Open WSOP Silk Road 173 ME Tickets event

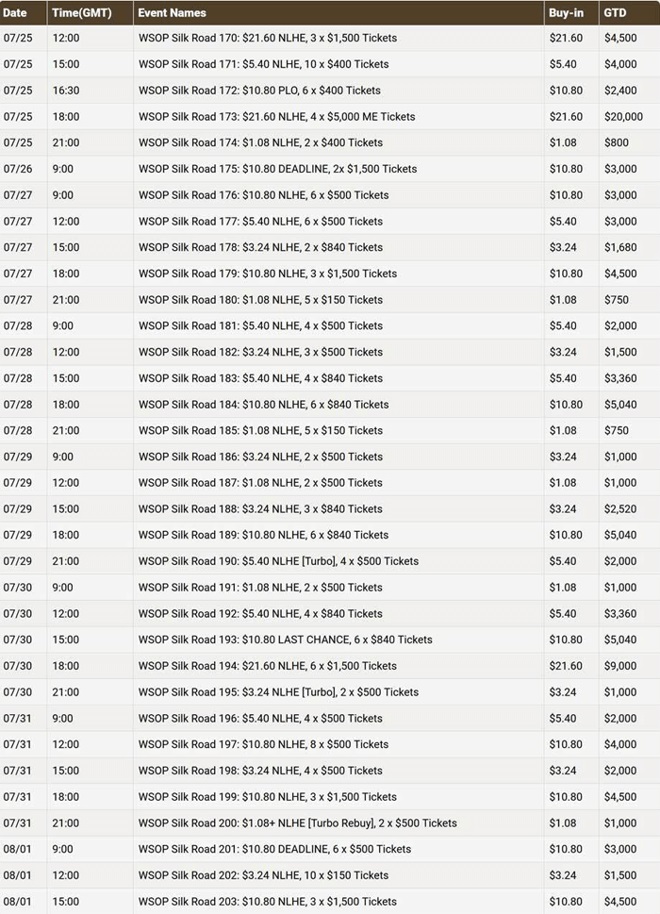click(276, 117)
